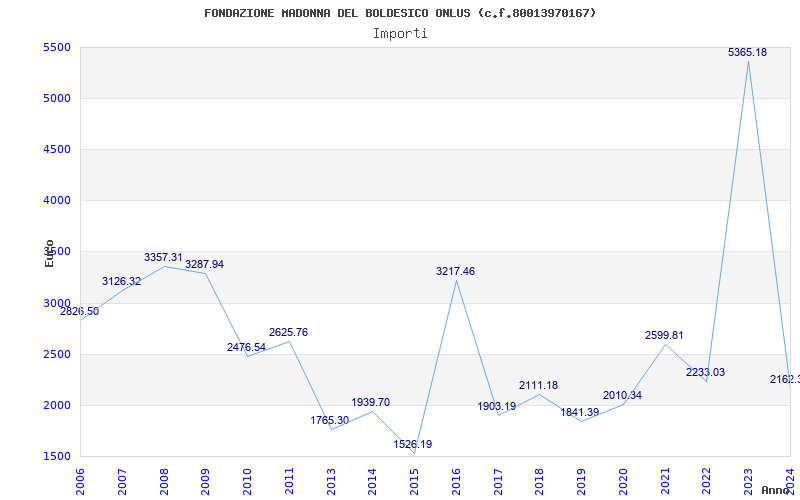This screenshot has width=800, height=500.
Task: Click data label 5365.18
Action: coord(747,52)
